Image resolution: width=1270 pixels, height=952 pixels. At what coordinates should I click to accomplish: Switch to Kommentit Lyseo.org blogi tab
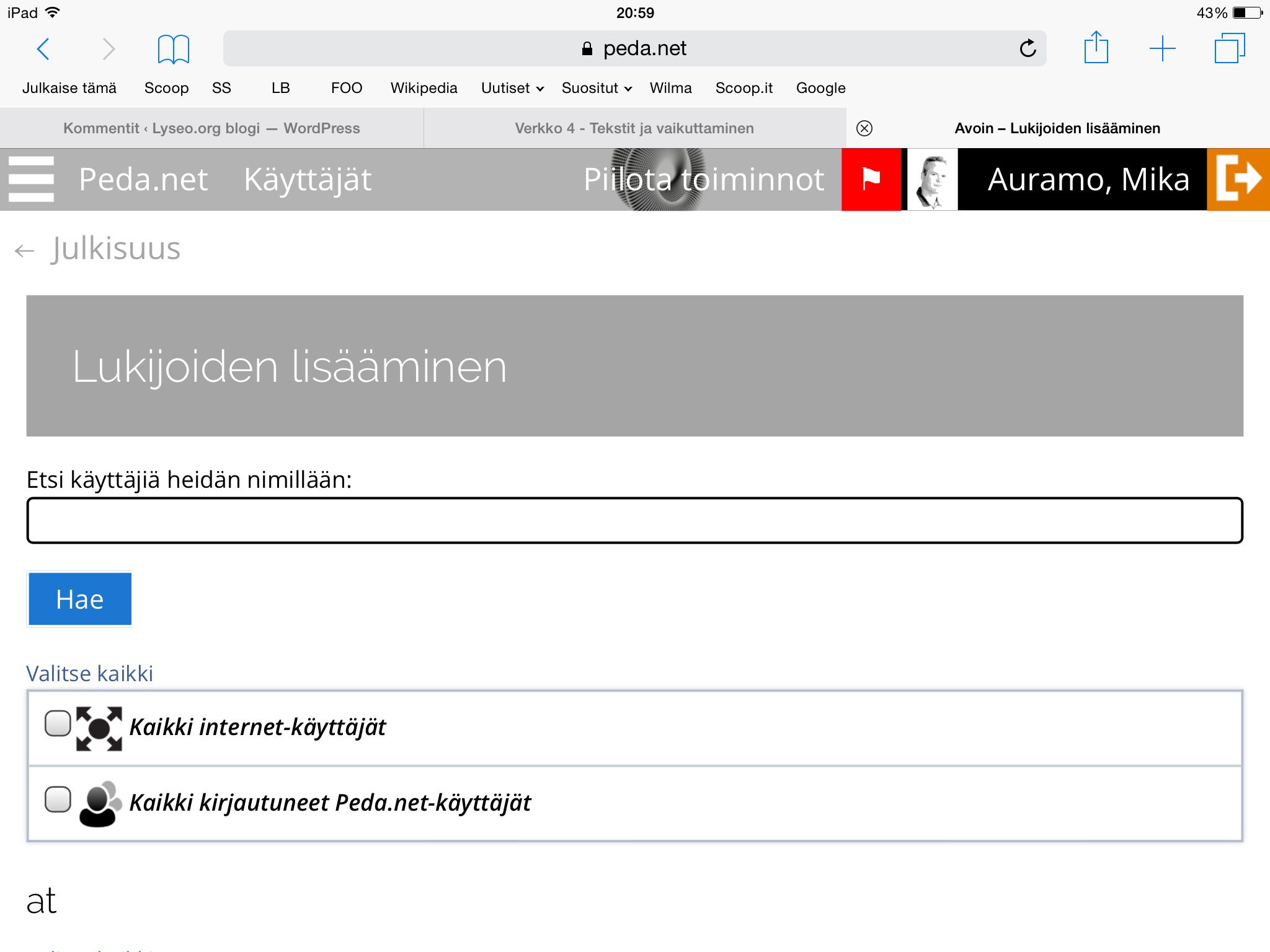[211, 128]
